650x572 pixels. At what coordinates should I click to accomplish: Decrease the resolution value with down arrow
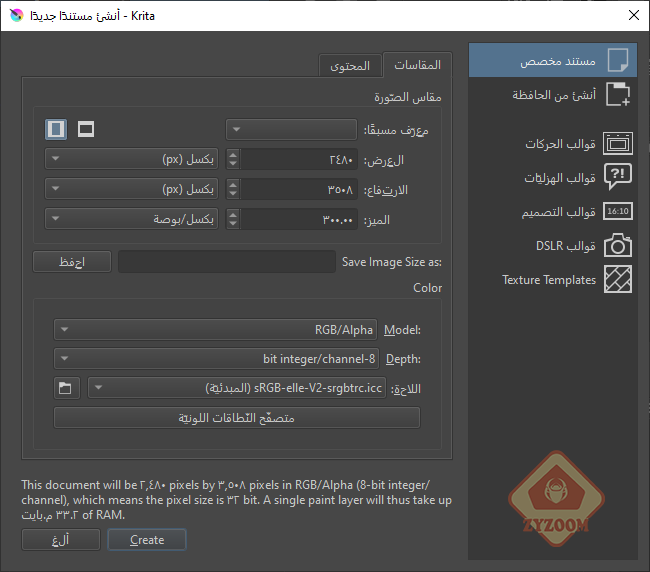pos(233,223)
